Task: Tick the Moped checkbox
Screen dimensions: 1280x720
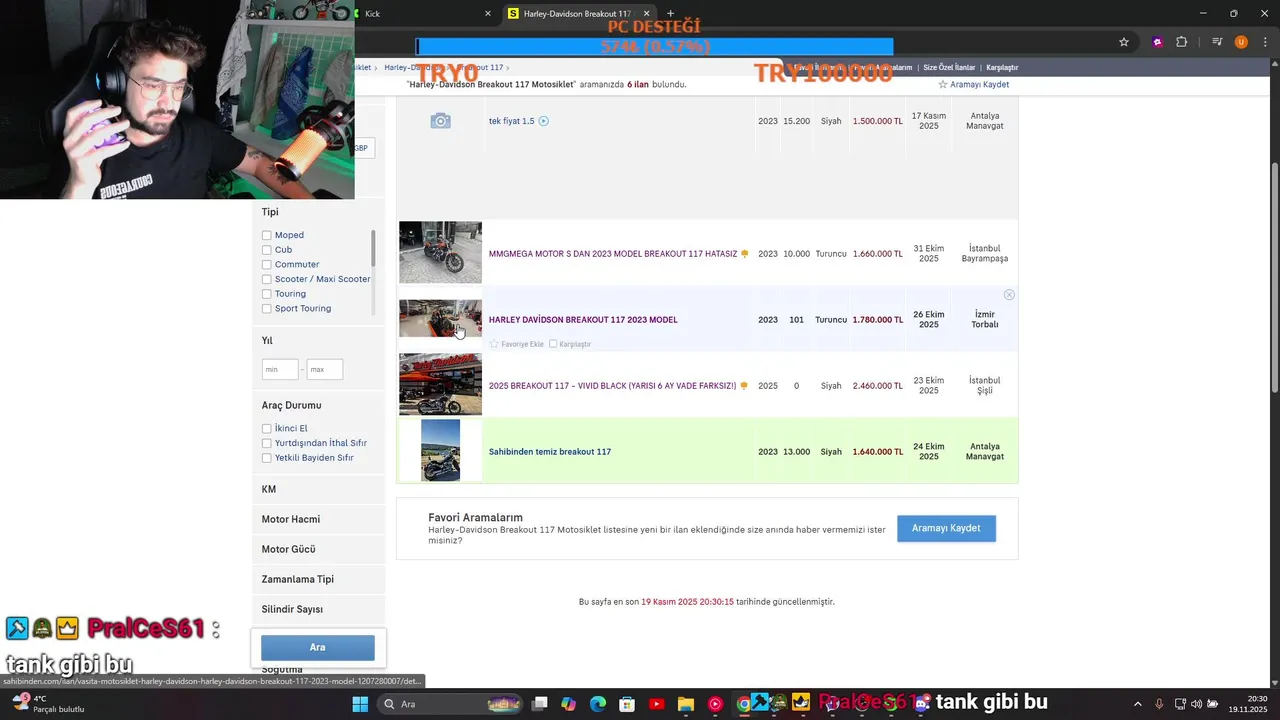Action: [266, 235]
